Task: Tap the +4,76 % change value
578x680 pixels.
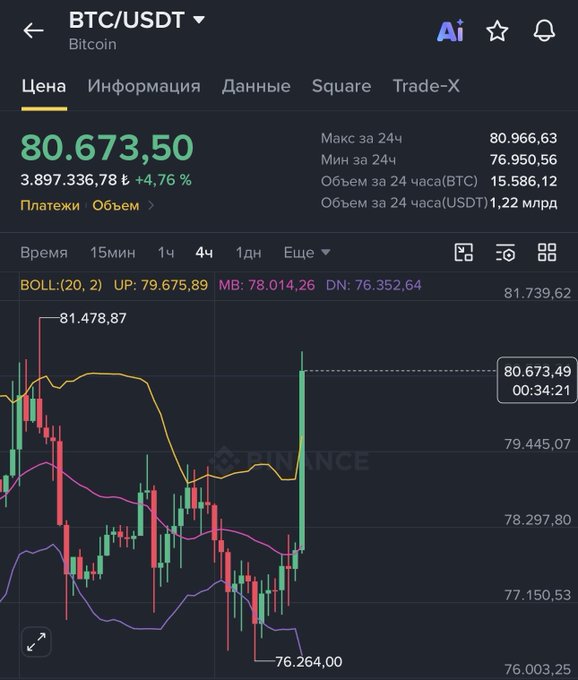Action: click(x=163, y=180)
